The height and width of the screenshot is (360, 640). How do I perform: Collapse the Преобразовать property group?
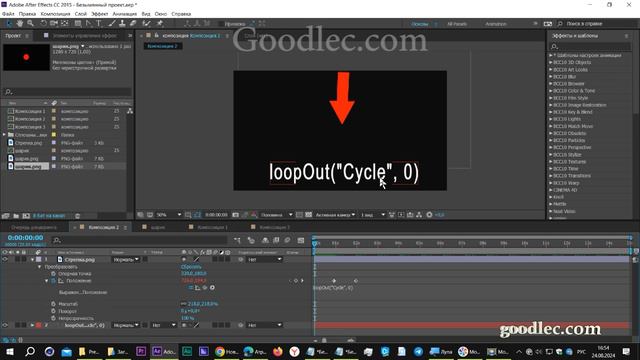coord(40,267)
